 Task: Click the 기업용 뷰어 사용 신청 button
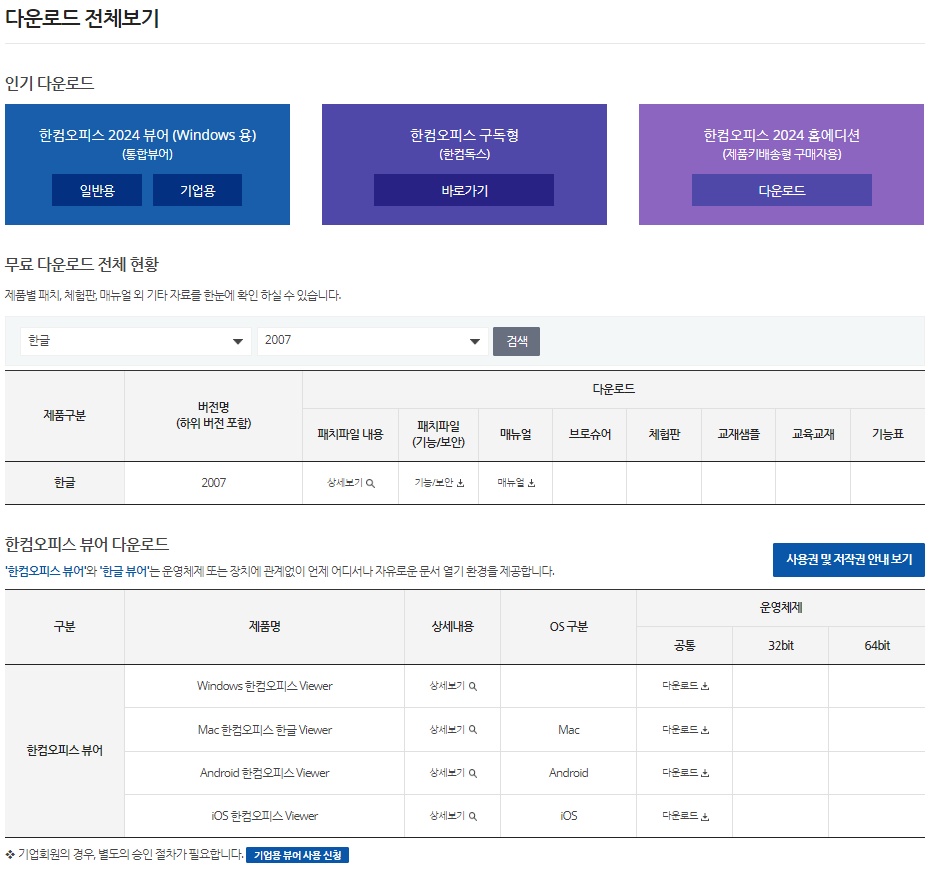click(x=298, y=855)
